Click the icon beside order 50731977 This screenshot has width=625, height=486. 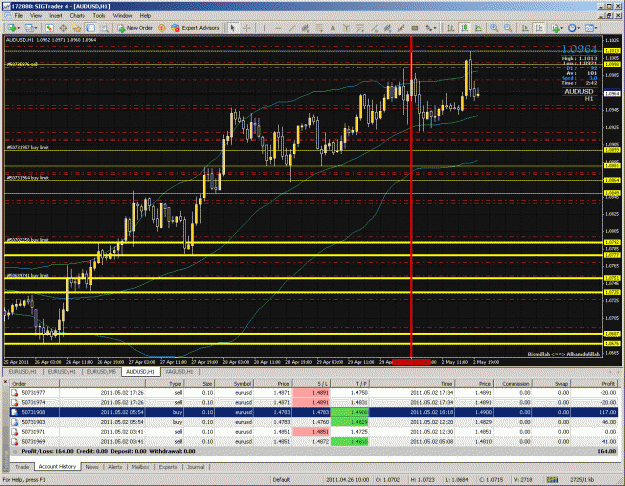tap(14, 393)
